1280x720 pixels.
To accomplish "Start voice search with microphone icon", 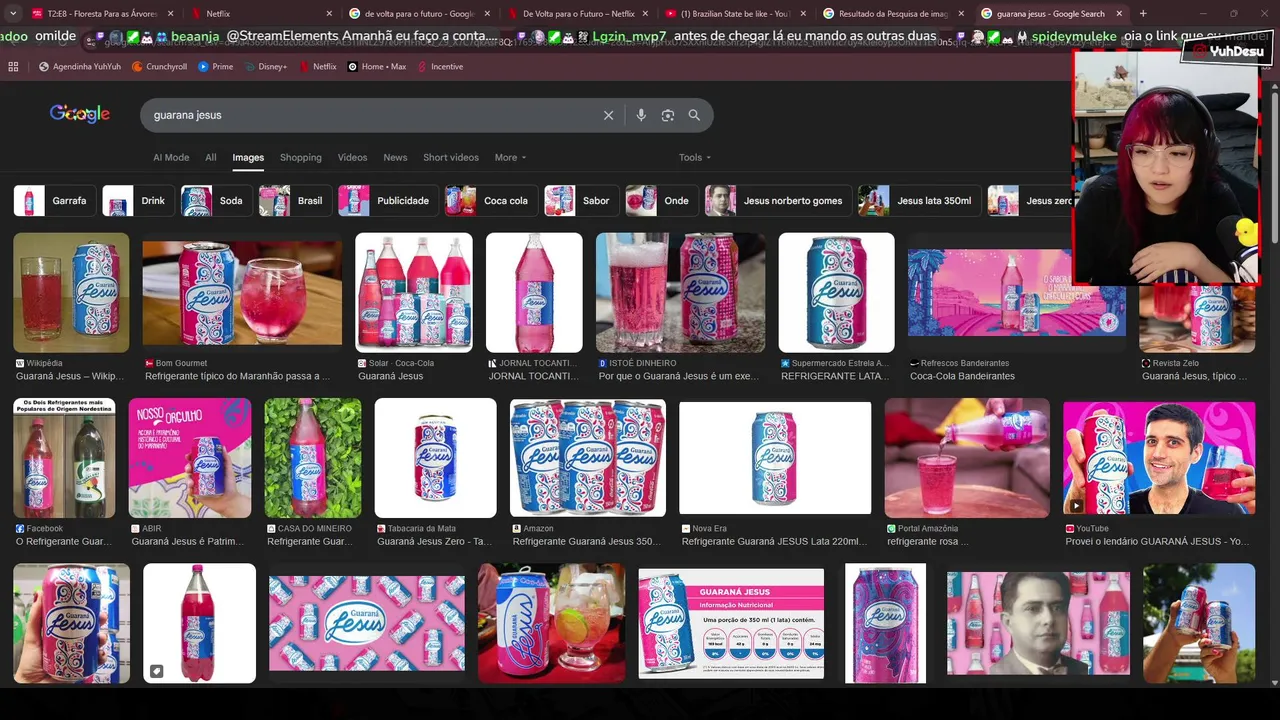I will pos(641,115).
